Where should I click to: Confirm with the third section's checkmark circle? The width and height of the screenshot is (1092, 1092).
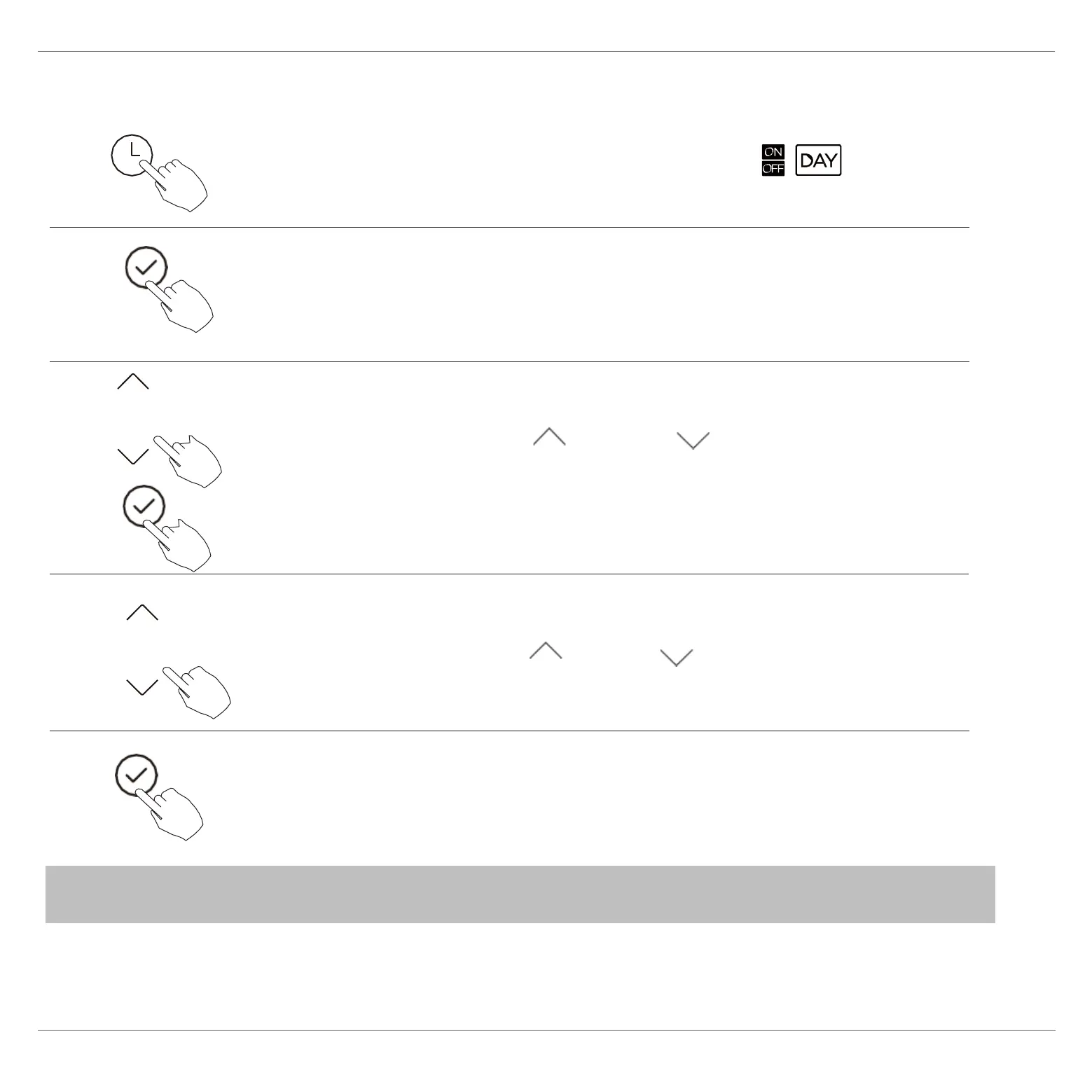coord(144,506)
